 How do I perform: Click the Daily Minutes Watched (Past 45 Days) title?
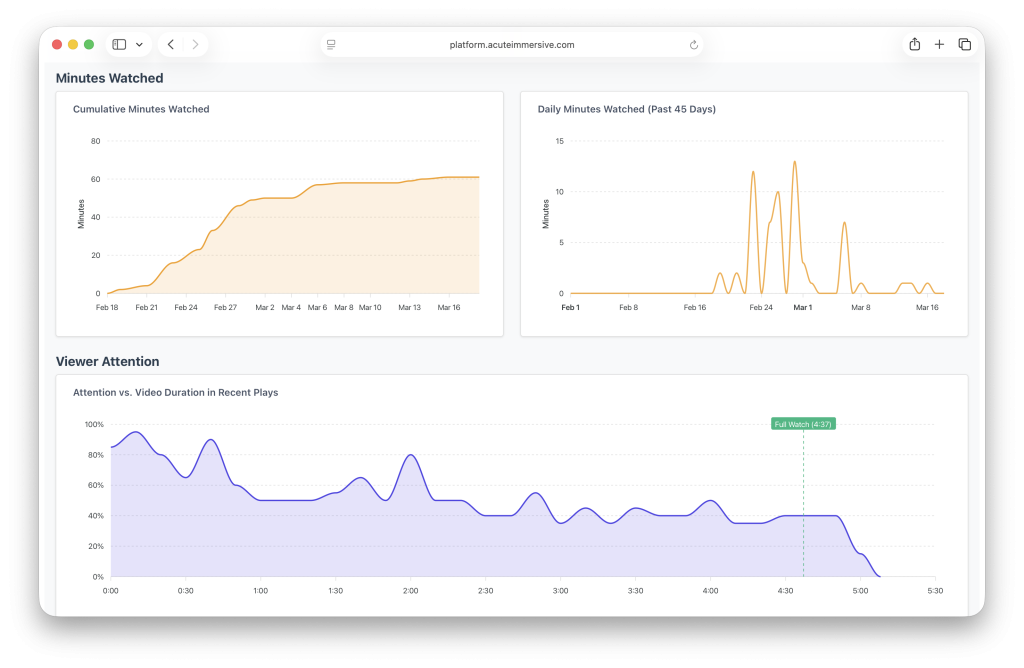pos(626,109)
